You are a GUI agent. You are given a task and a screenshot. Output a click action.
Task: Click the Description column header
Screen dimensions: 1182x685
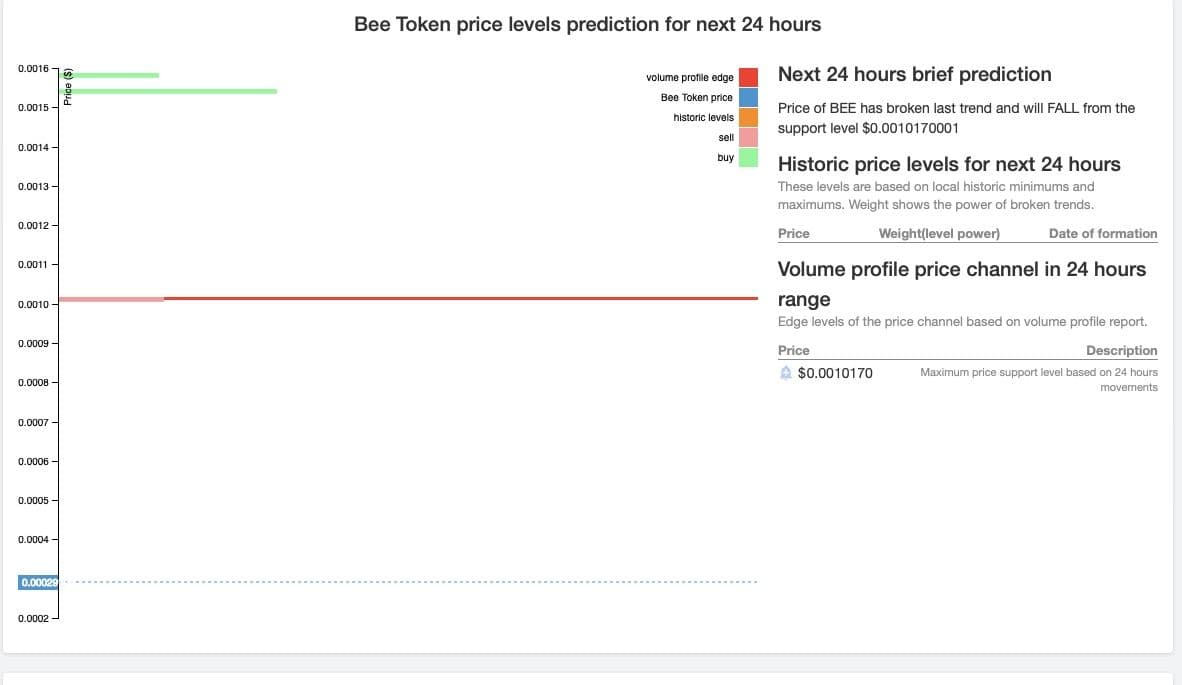coord(1121,351)
